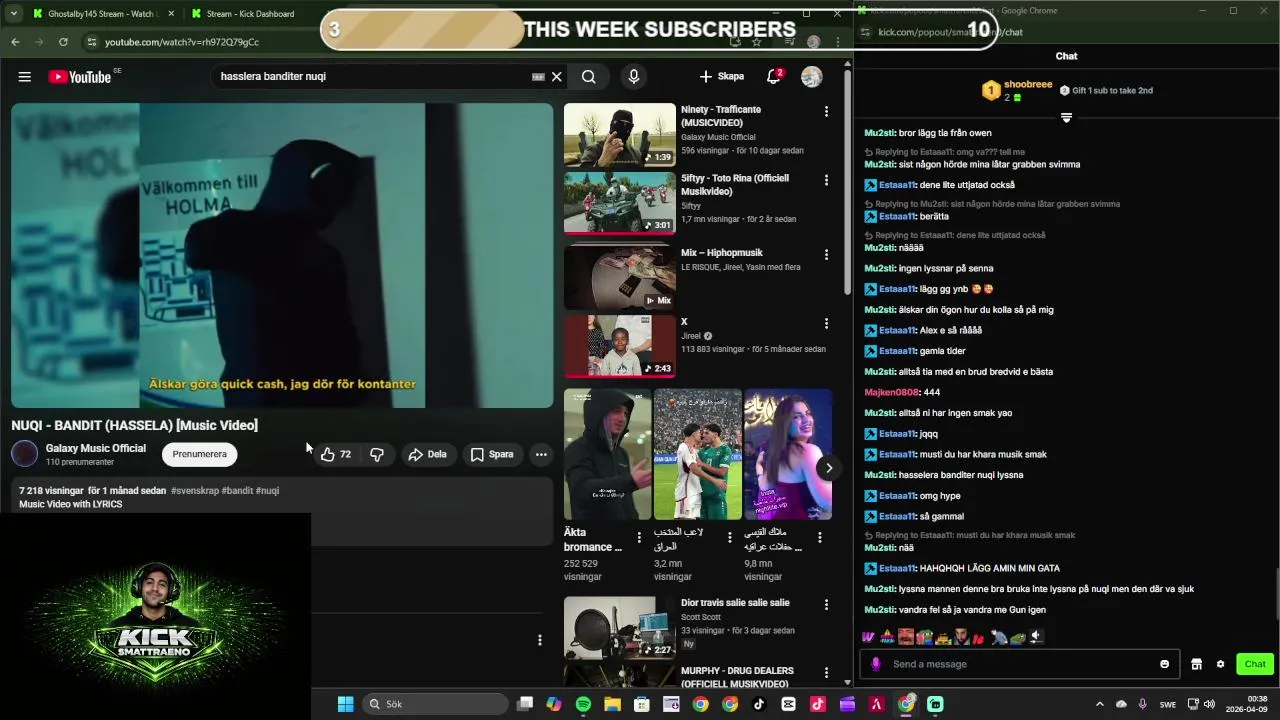
Task: Open Chrome tab search dropdown arrow
Action: click(x=13, y=14)
